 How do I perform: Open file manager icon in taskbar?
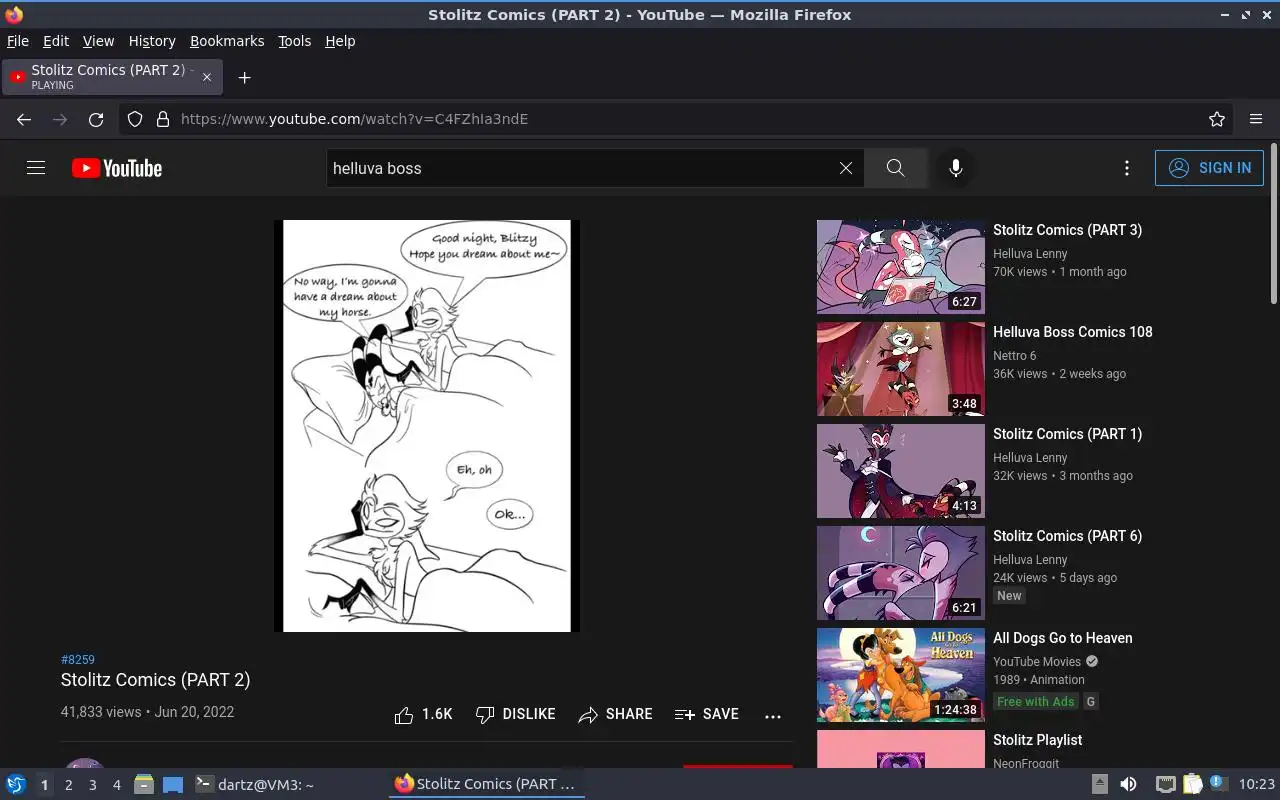tap(144, 784)
